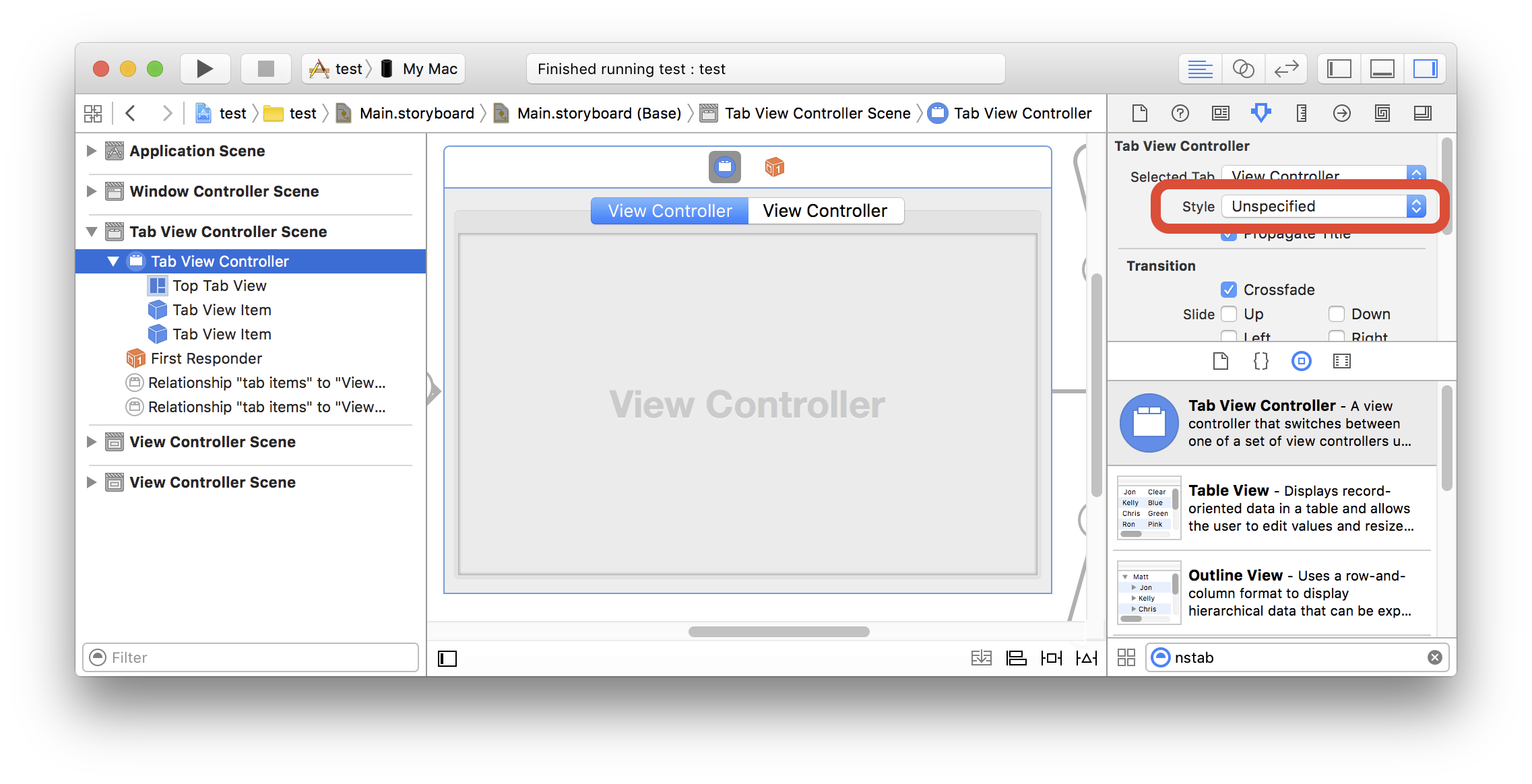Select the File inspector panel icon

click(x=1140, y=113)
